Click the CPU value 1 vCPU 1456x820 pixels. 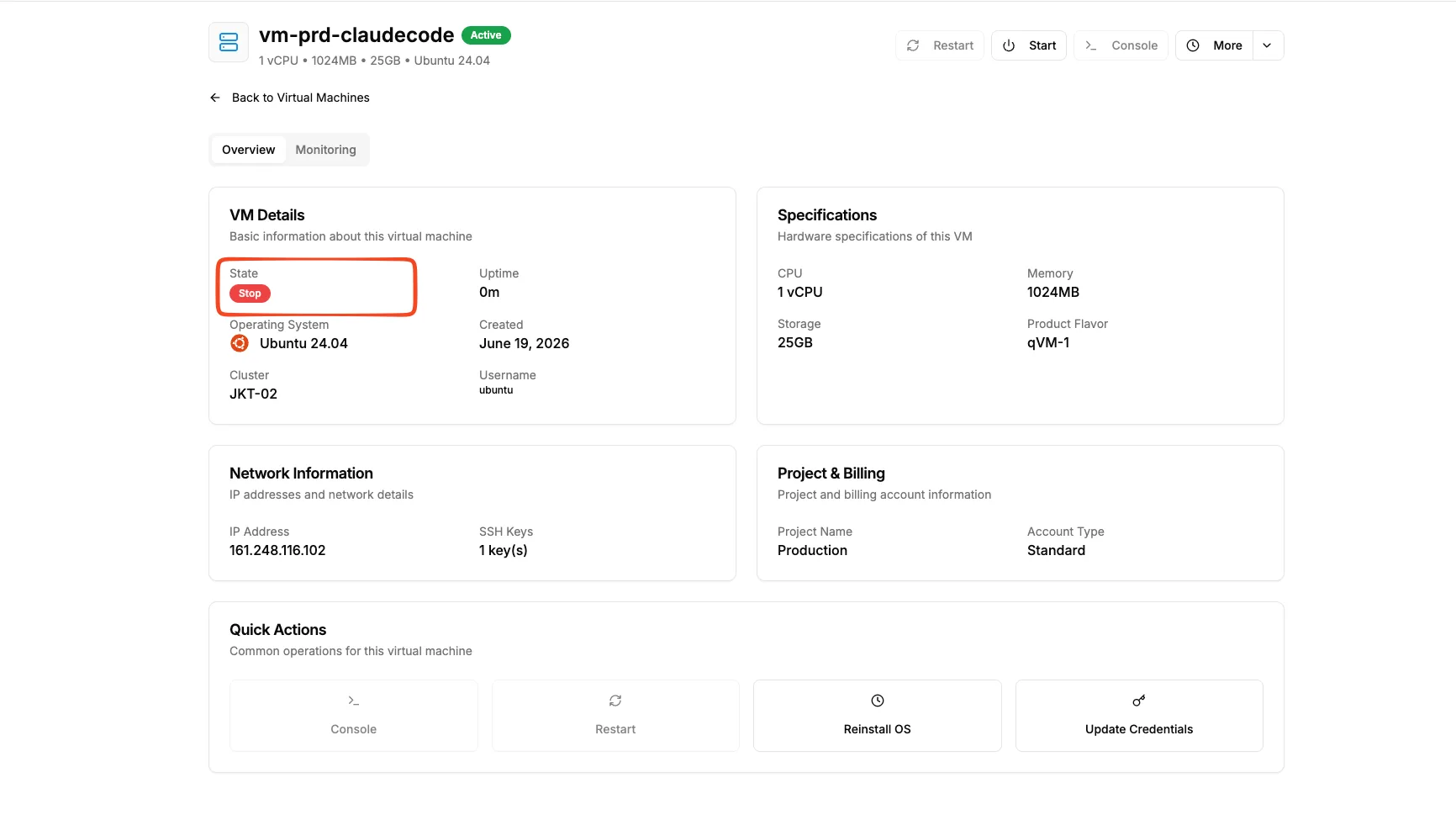tap(800, 292)
